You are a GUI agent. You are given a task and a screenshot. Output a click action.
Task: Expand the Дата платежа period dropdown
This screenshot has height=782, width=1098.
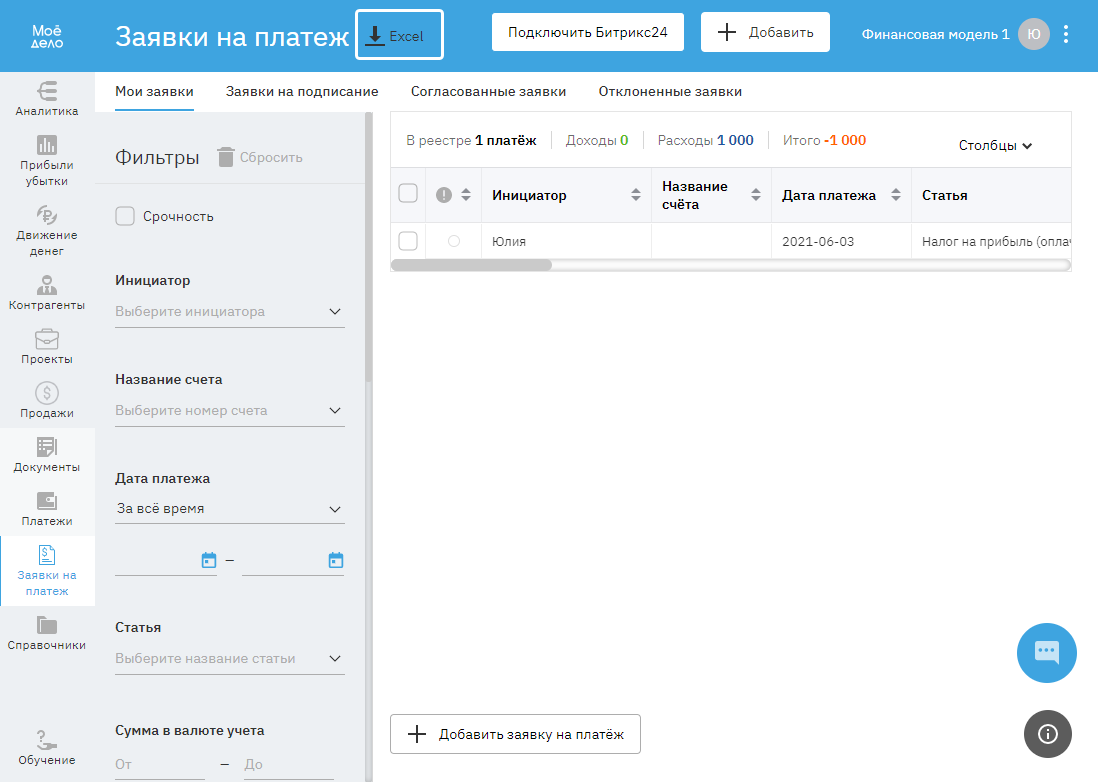click(x=230, y=509)
